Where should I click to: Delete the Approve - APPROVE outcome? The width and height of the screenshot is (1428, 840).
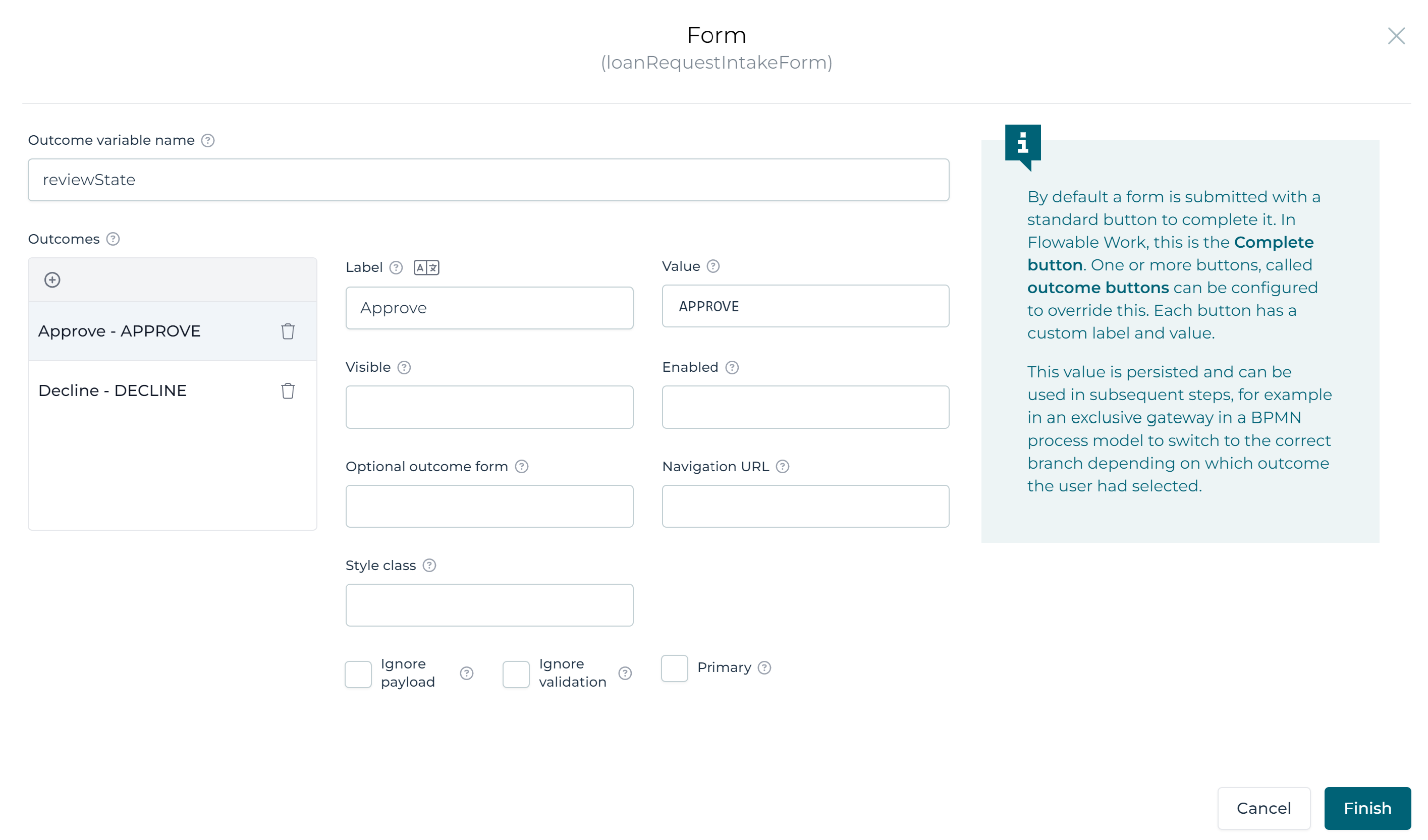tap(288, 331)
